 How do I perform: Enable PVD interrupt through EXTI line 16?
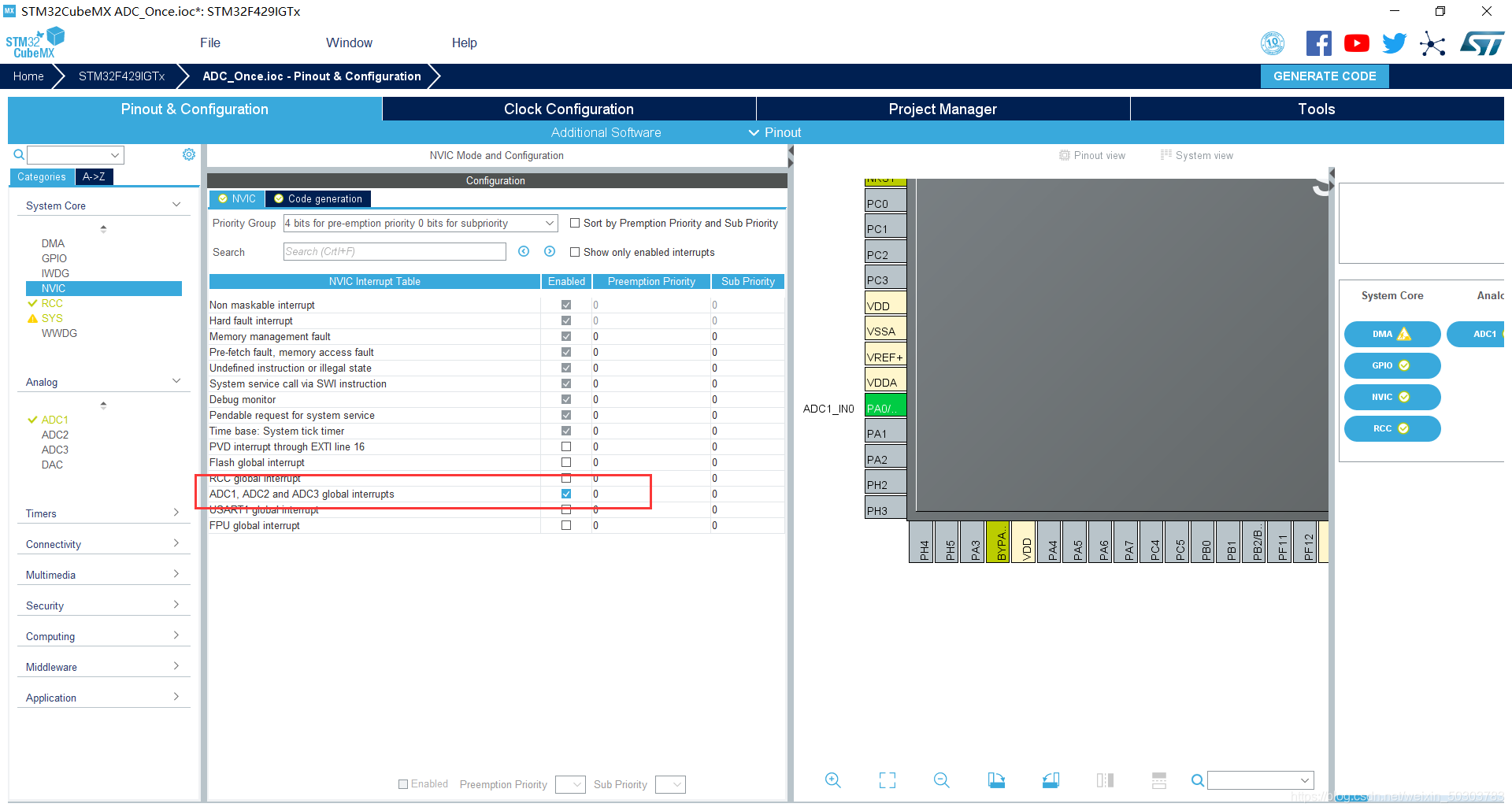coord(565,446)
